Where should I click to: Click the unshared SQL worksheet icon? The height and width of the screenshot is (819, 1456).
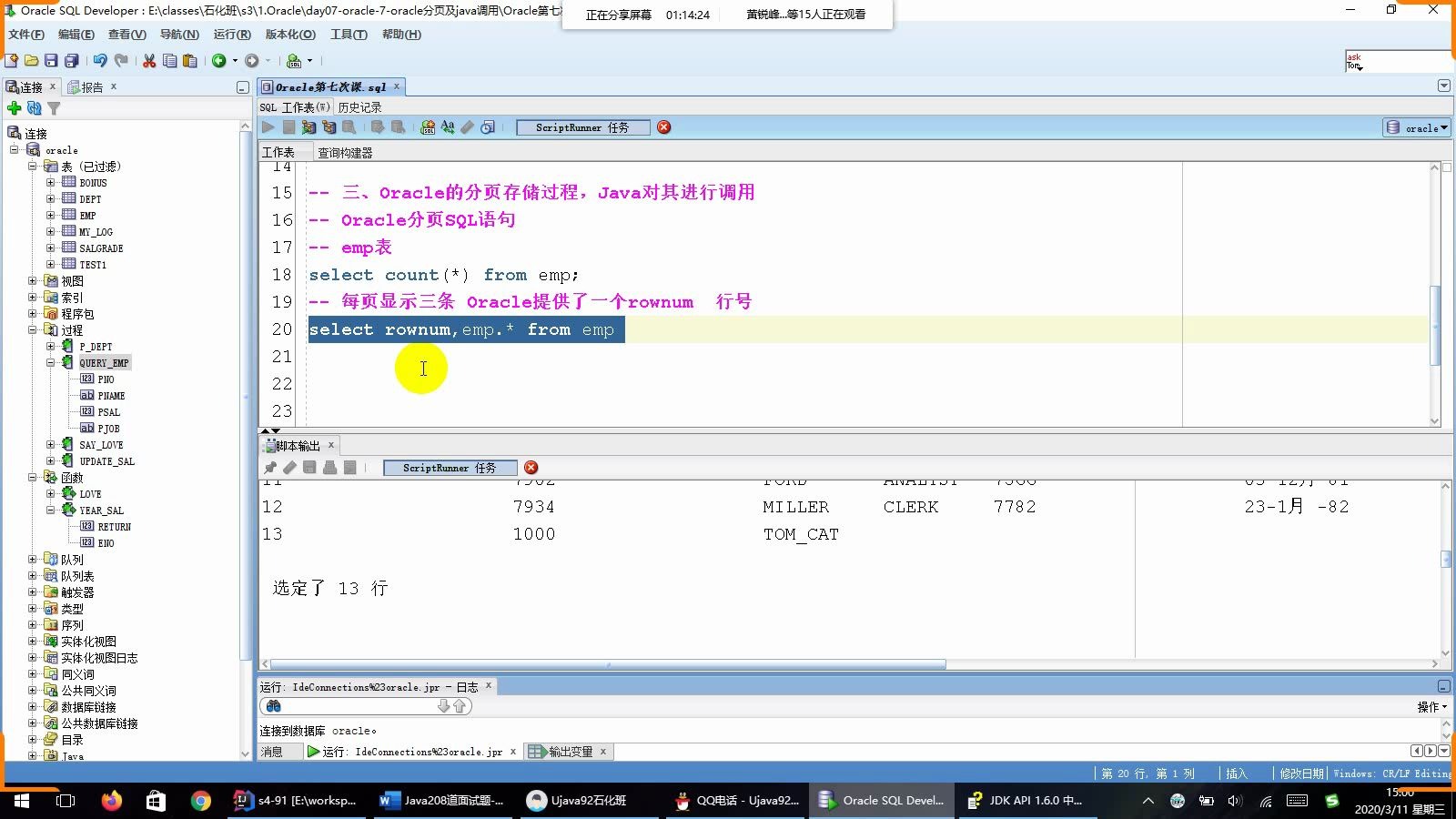tap(428, 127)
